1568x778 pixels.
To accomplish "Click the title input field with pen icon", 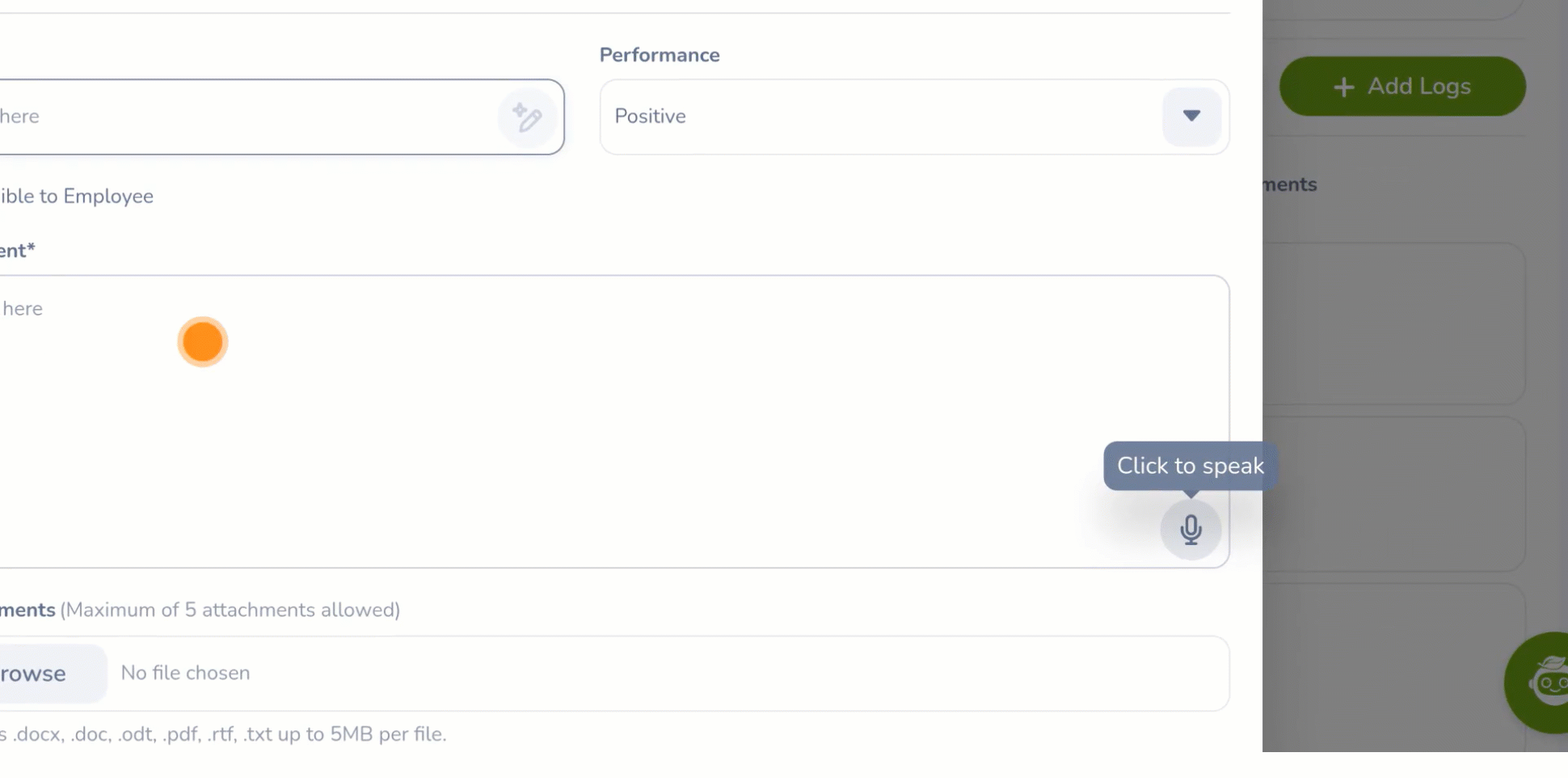I will click(242, 116).
